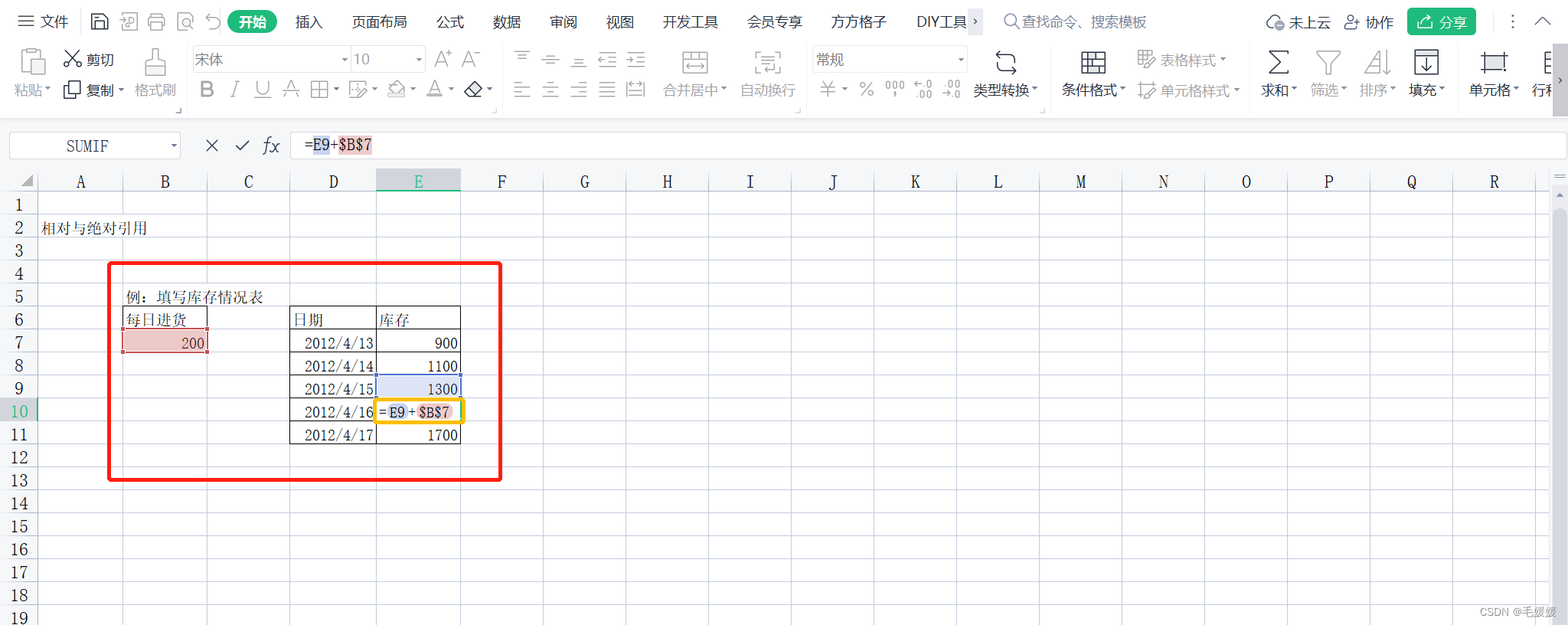Switch to the Page Layout (页面布局) tab
1568x625 pixels.
(379, 22)
